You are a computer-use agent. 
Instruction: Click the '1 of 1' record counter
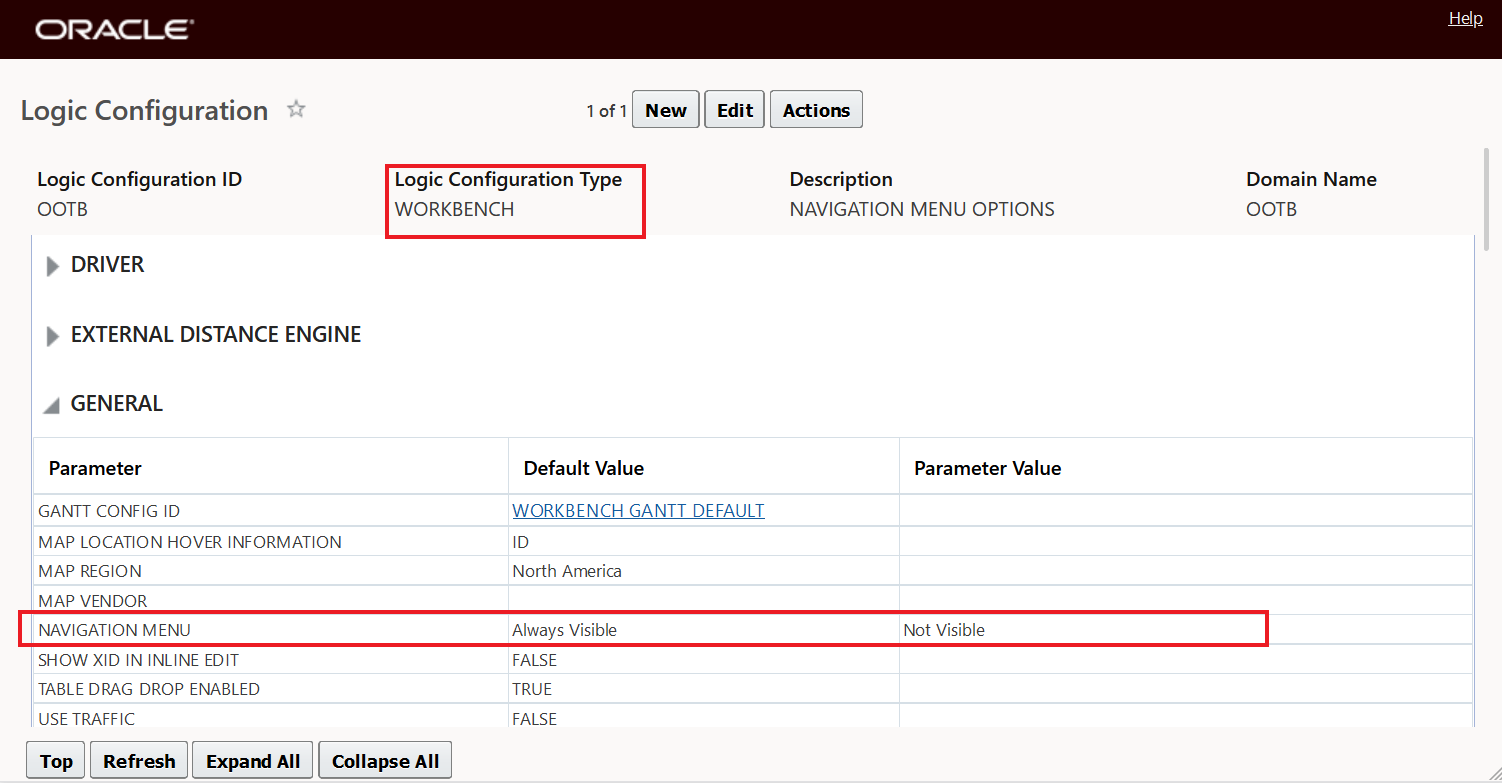tap(606, 111)
